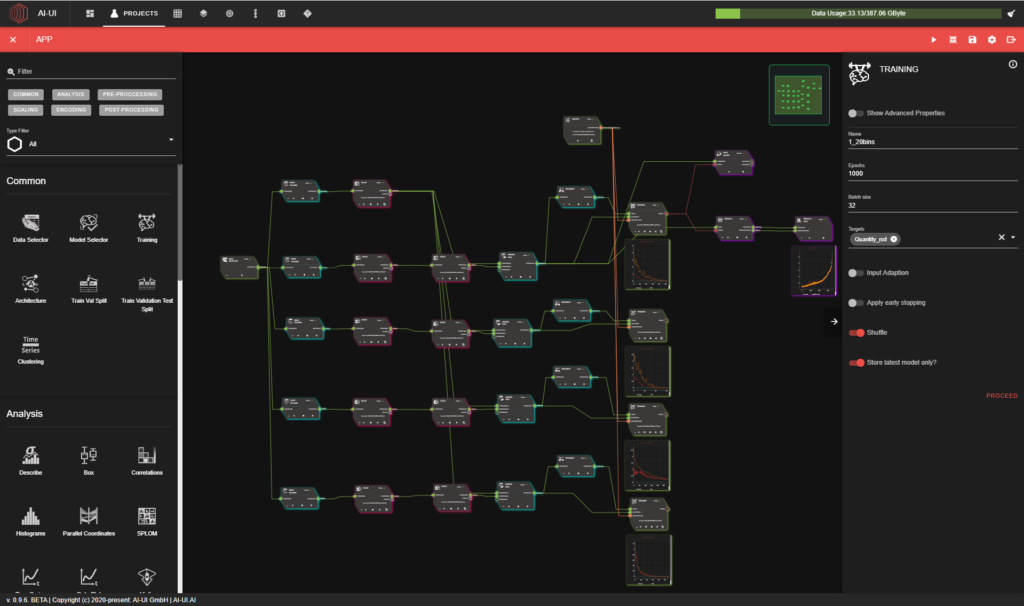Edit the Name field 1_20bins
1024x606 pixels.
(933, 142)
